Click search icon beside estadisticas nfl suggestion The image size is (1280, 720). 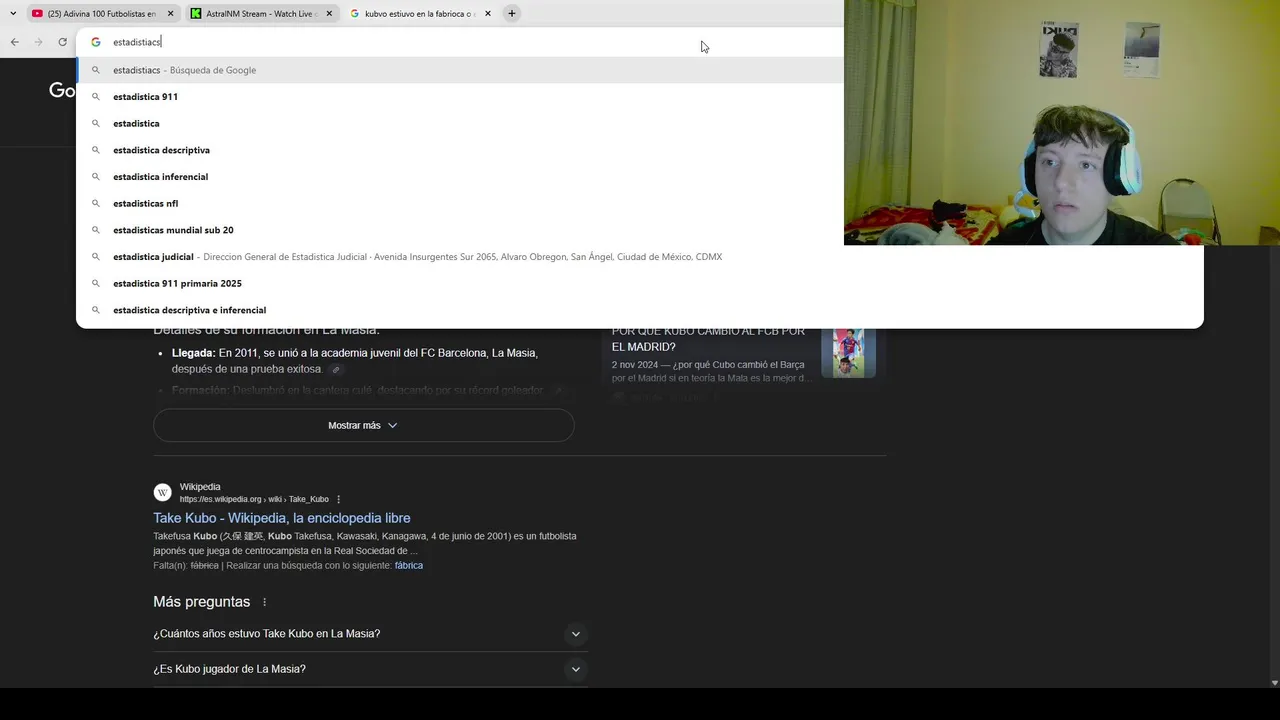96,203
